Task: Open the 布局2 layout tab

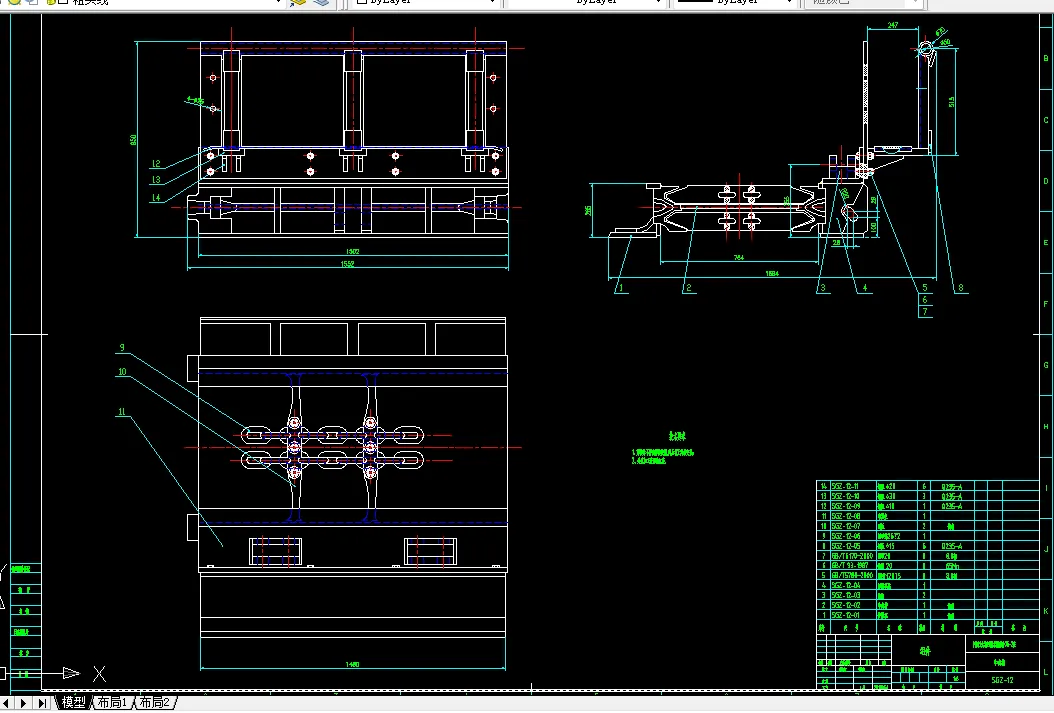Action: coord(155,702)
